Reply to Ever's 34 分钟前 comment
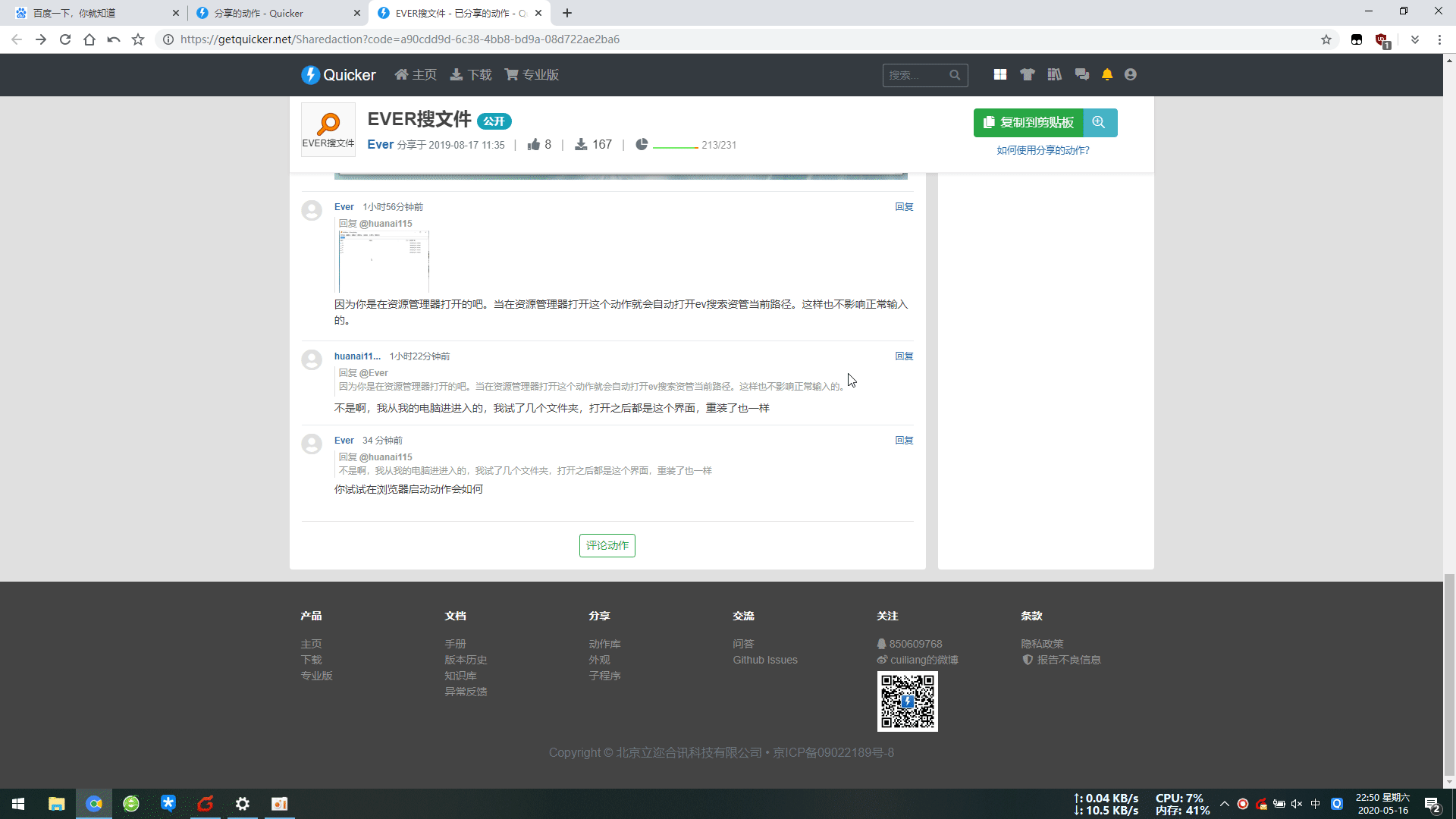This screenshot has height=819, width=1456. [x=904, y=441]
